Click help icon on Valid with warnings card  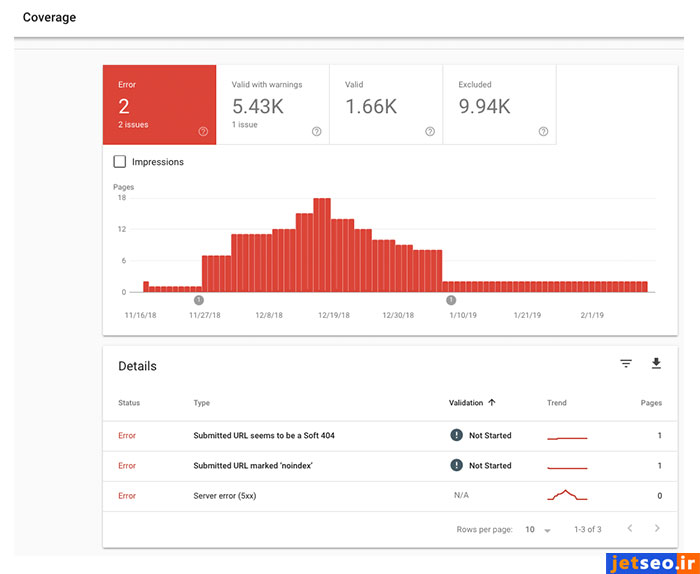(317, 132)
